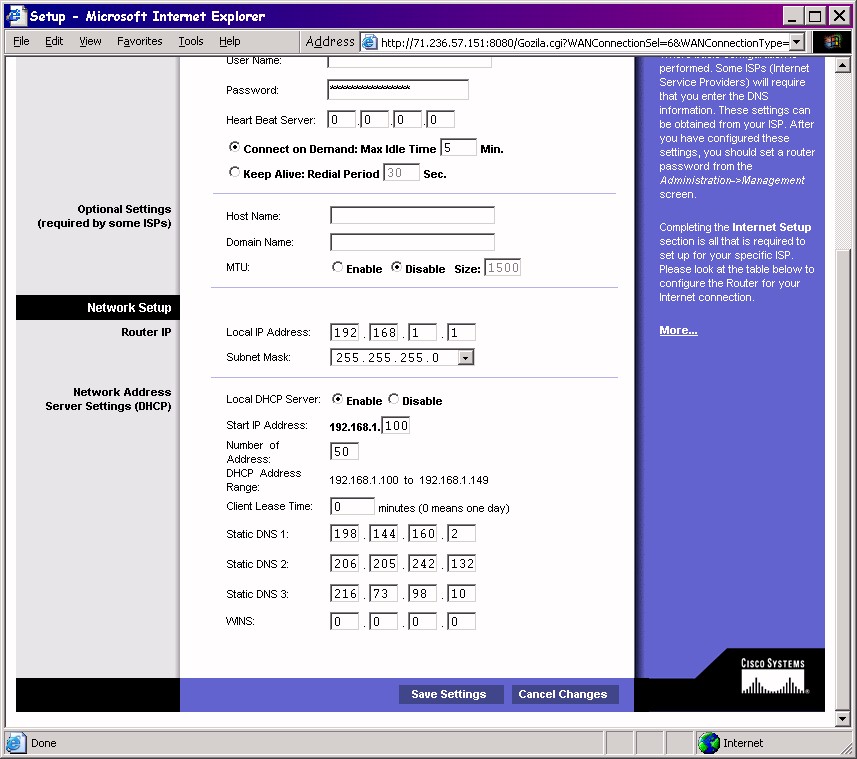Image resolution: width=857 pixels, height=759 pixels.
Task: Click the Host Name input field
Action: [412, 215]
